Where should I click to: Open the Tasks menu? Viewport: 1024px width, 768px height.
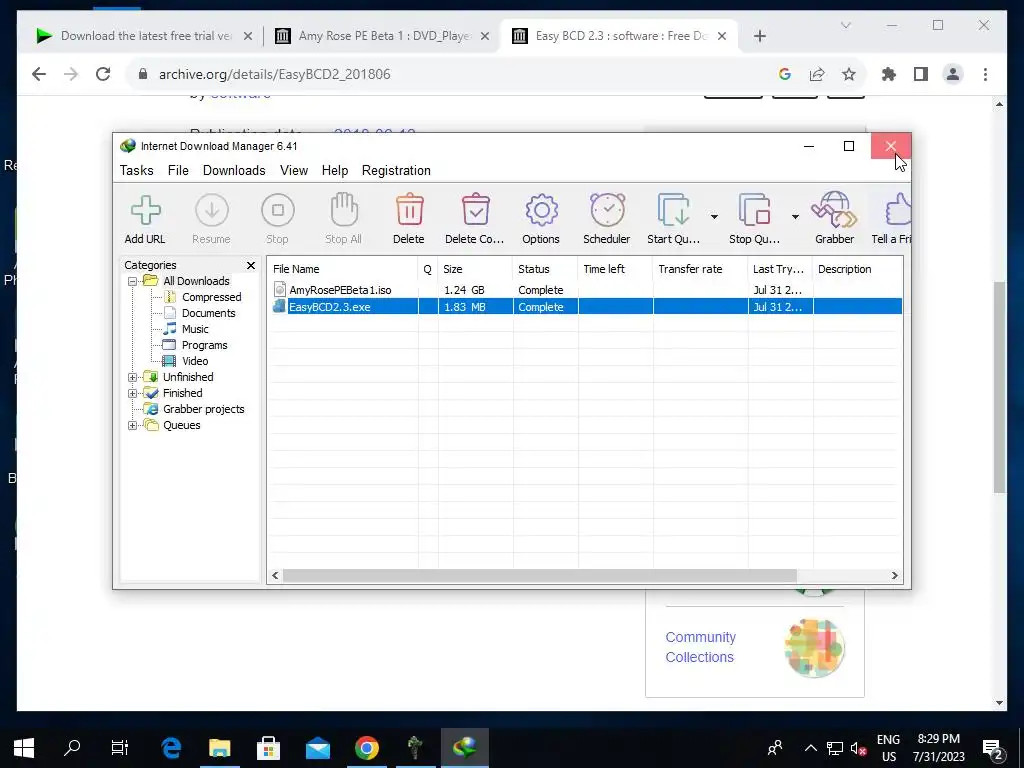pyautogui.click(x=136, y=170)
